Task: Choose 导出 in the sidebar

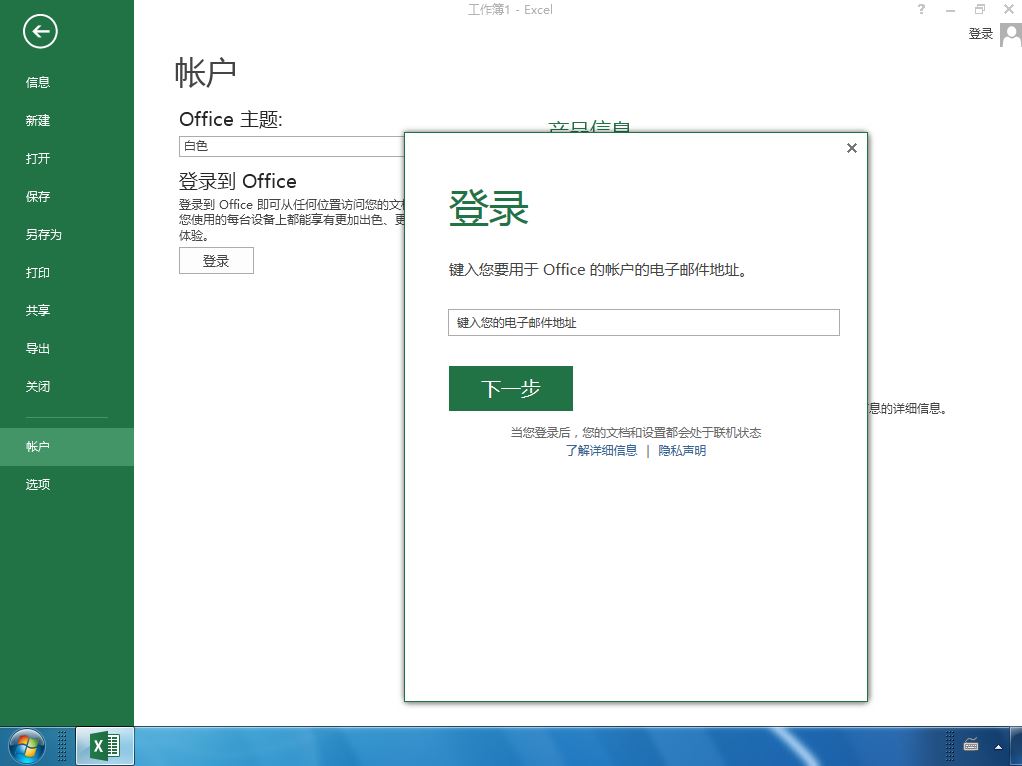Action: (x=38, y=348)
